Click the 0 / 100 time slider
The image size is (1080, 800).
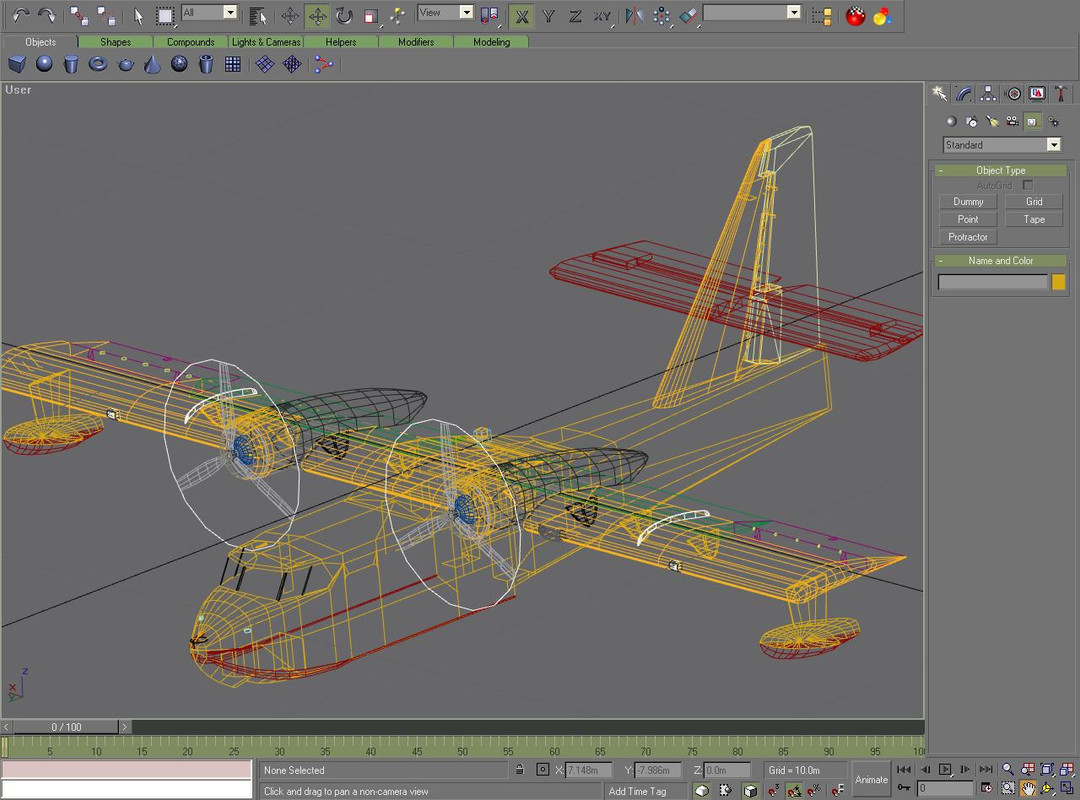pyautogui.click(x=66, y=727)
